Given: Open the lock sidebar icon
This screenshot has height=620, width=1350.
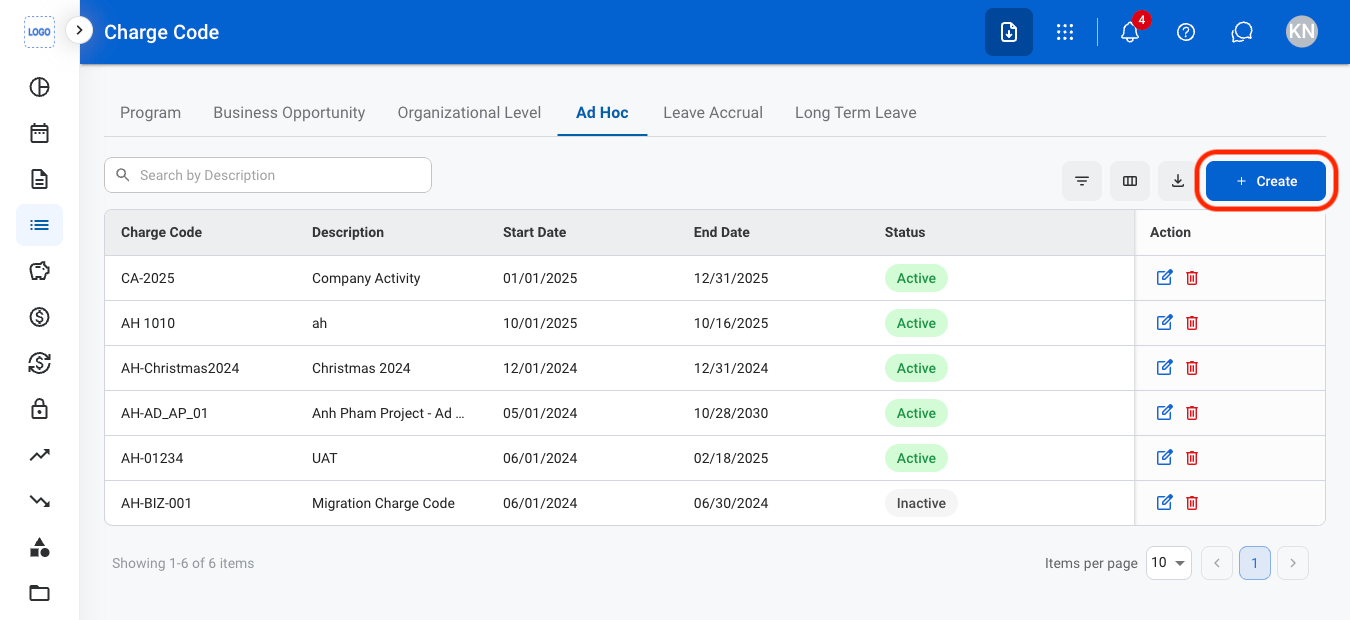Looking at the screenshot, I should (x=39, y=409).
